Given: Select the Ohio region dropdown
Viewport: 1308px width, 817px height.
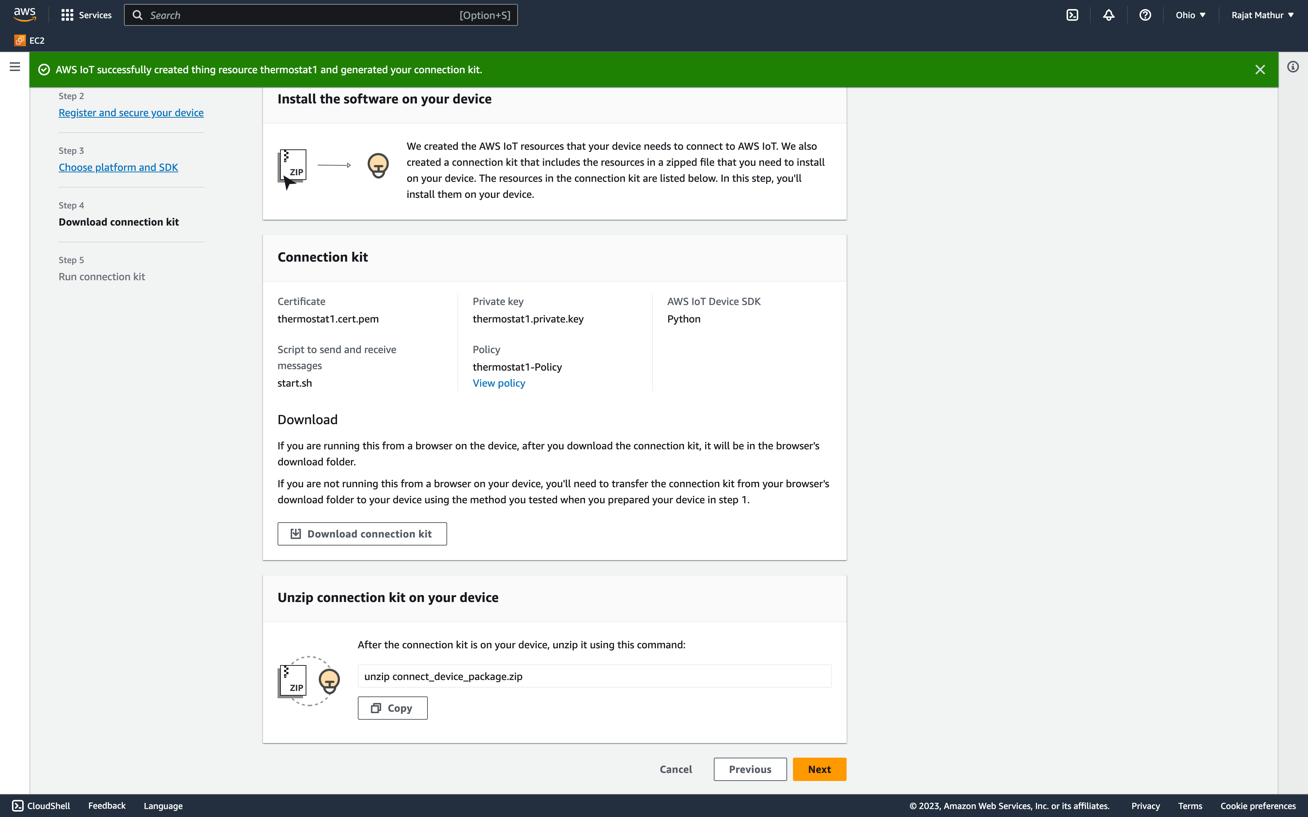Looking at the screenshot, I should coord(1190,15).
